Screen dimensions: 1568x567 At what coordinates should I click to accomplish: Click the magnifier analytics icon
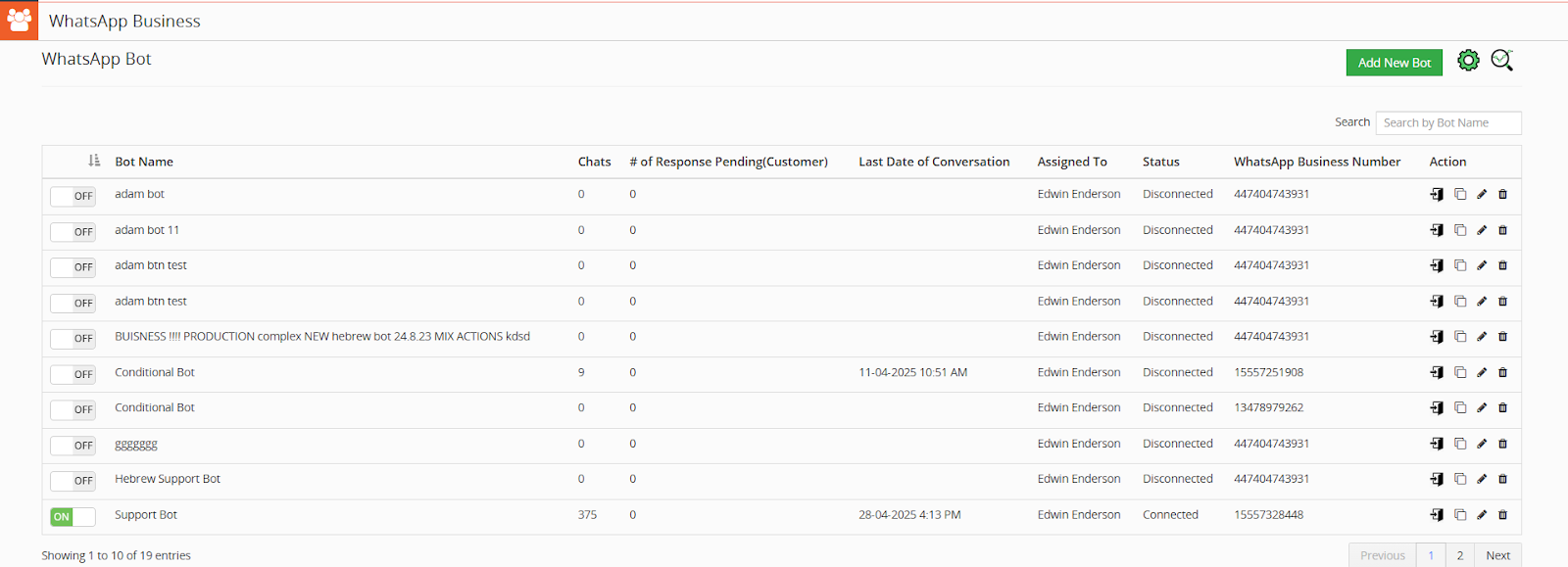(1502, 61)
